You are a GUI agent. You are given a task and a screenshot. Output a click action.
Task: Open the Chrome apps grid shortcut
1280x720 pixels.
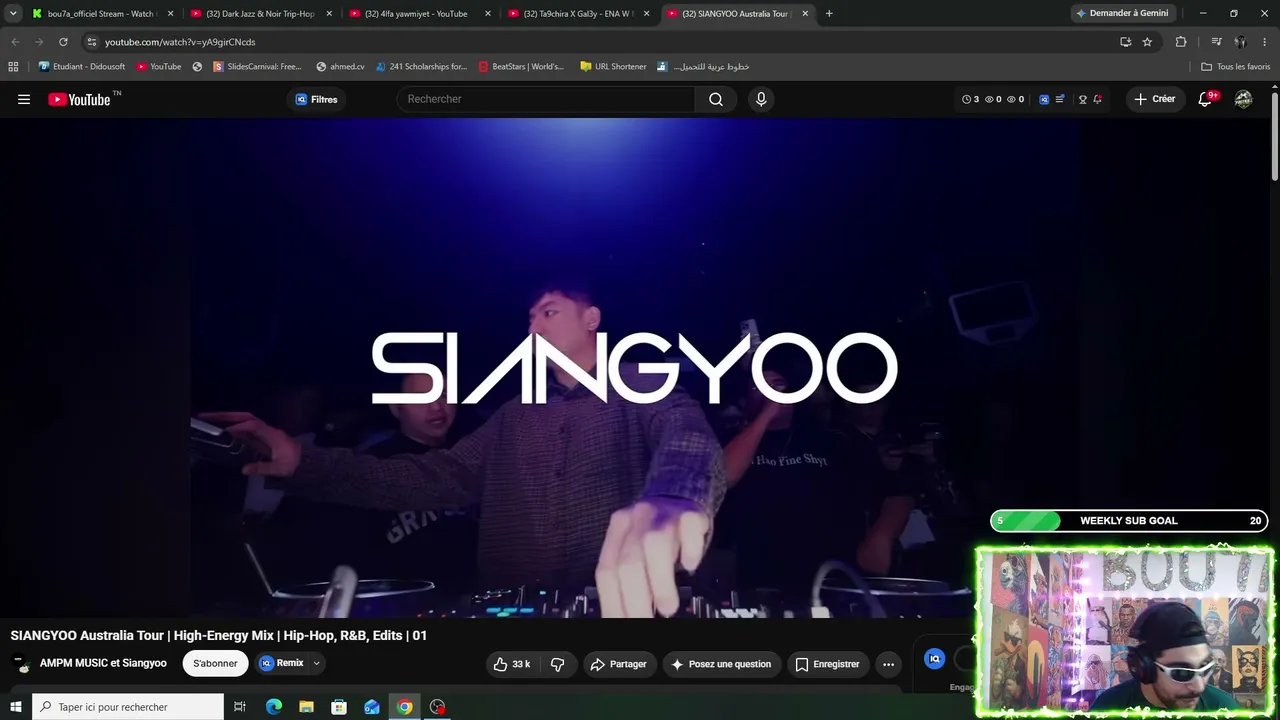click(x=13, y=67)
